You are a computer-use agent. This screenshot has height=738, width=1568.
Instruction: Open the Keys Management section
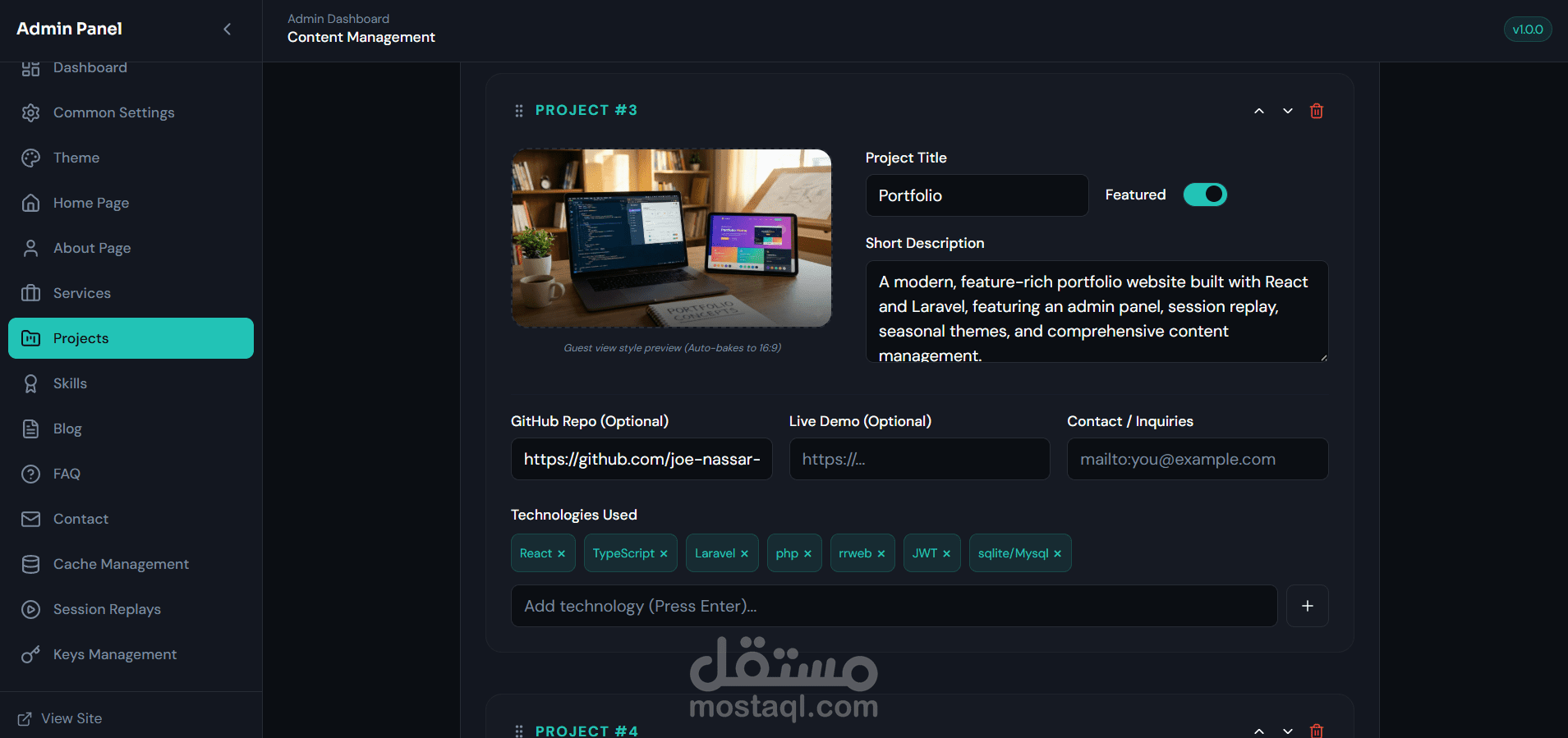(x=131, y=654)
